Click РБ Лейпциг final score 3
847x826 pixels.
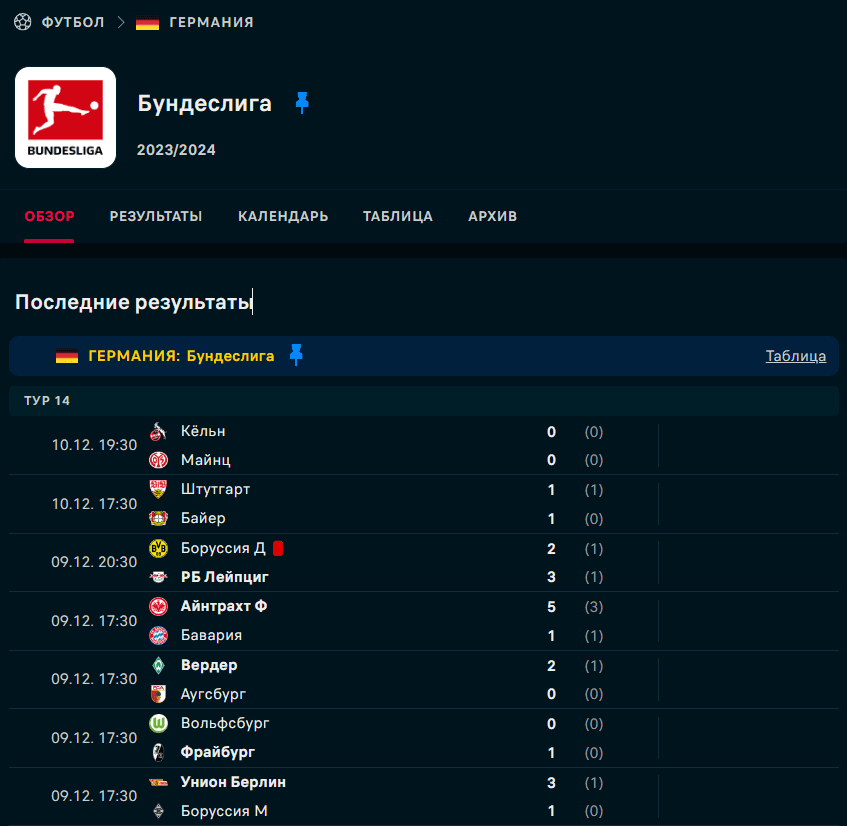(x=551, y=577)
